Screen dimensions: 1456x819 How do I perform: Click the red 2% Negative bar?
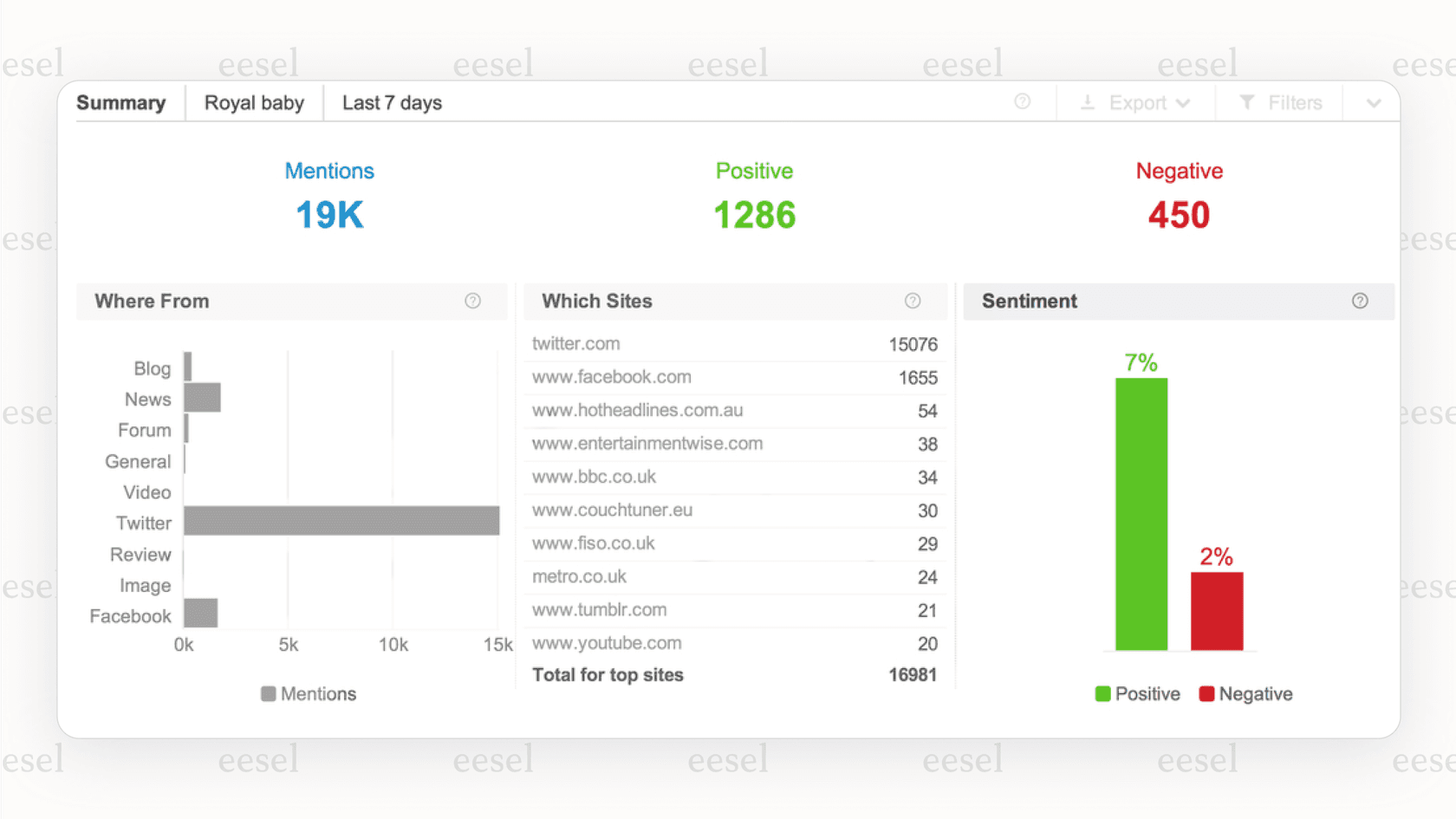coord(1217,611)
